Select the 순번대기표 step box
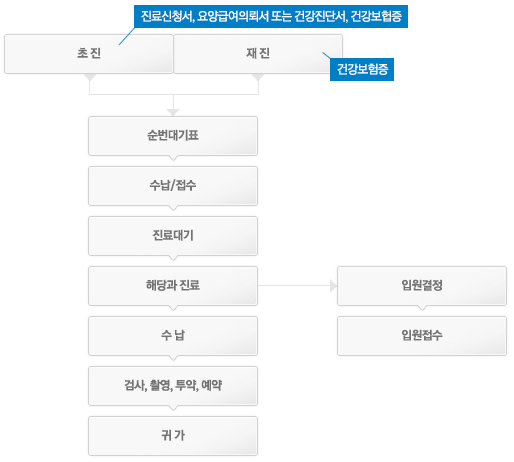514x462 pixels. point(173,136)
